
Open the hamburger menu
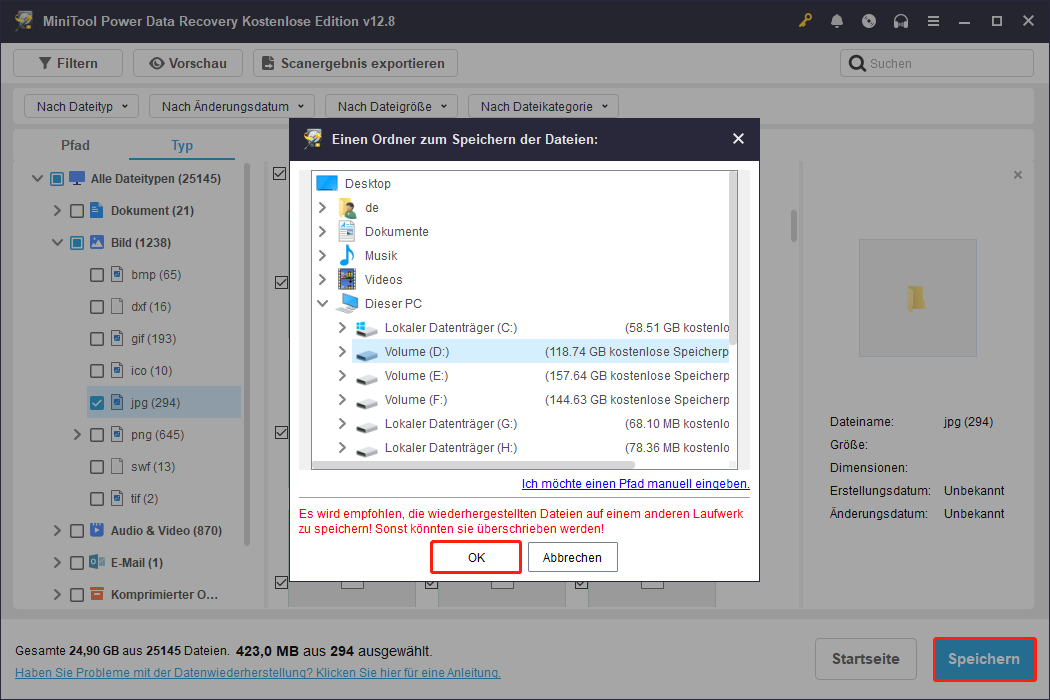(933, 20)
